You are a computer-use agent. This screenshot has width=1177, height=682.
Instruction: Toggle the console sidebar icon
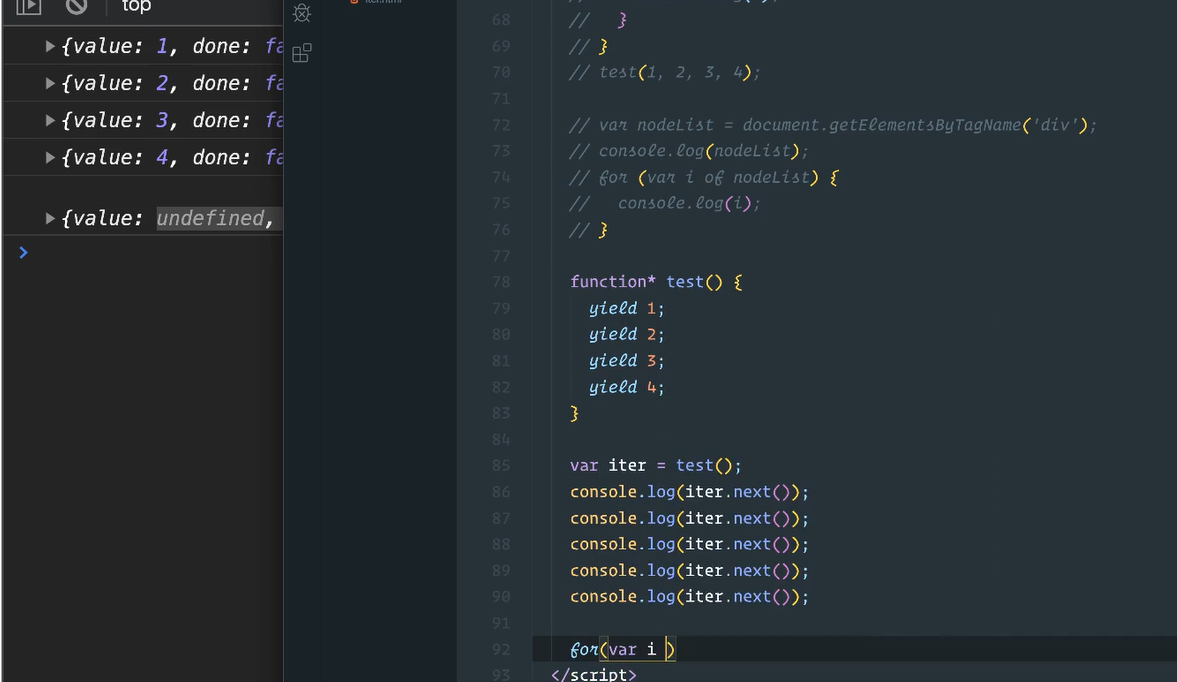[29, 6]
